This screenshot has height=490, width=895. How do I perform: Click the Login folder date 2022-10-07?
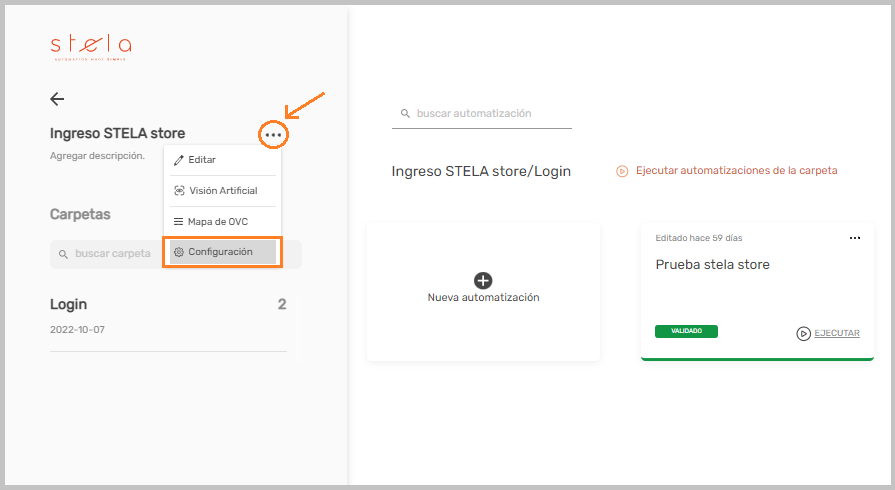tap(77, 330)
